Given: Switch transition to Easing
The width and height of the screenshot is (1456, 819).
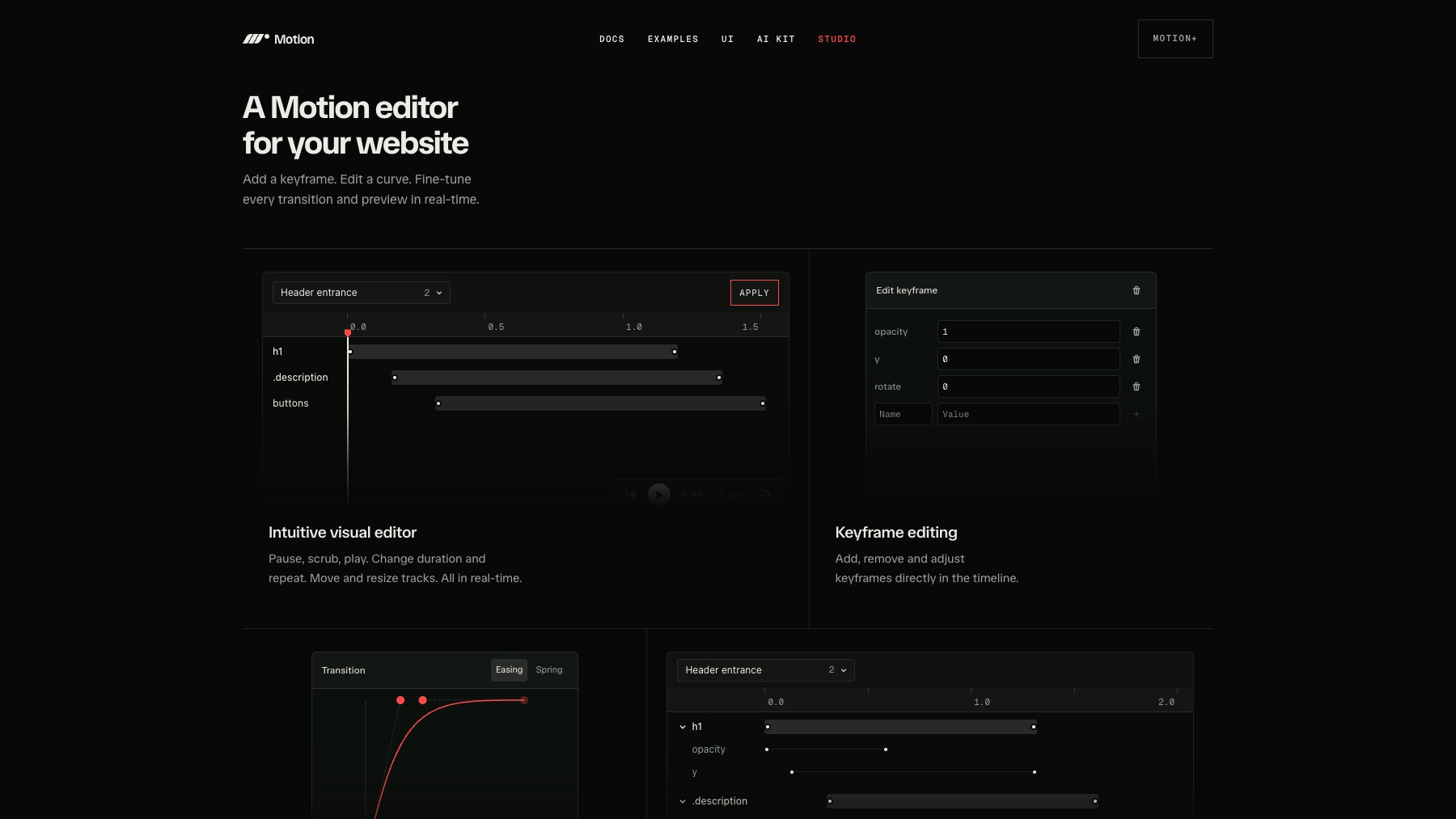Looking at the screenshot, I should tap(510, 669).
